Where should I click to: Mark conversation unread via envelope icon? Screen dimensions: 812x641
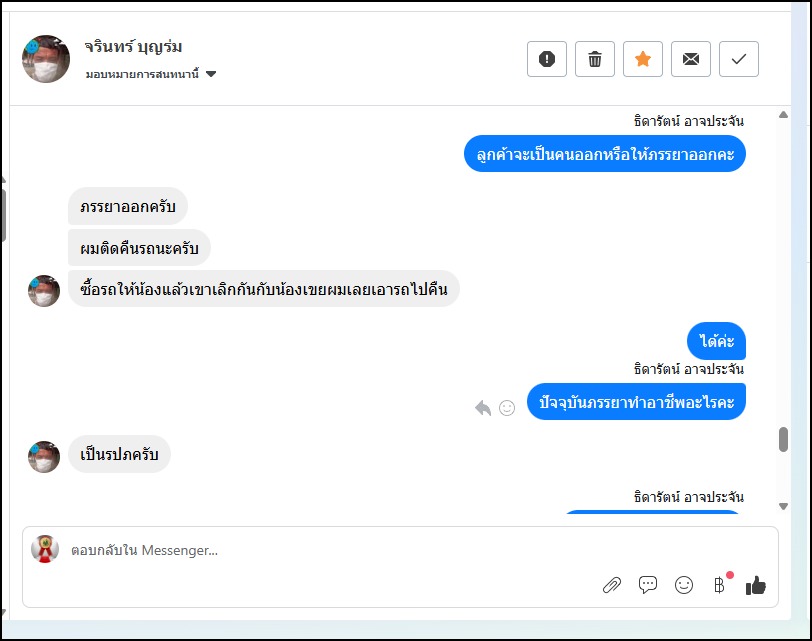[691, 59]
